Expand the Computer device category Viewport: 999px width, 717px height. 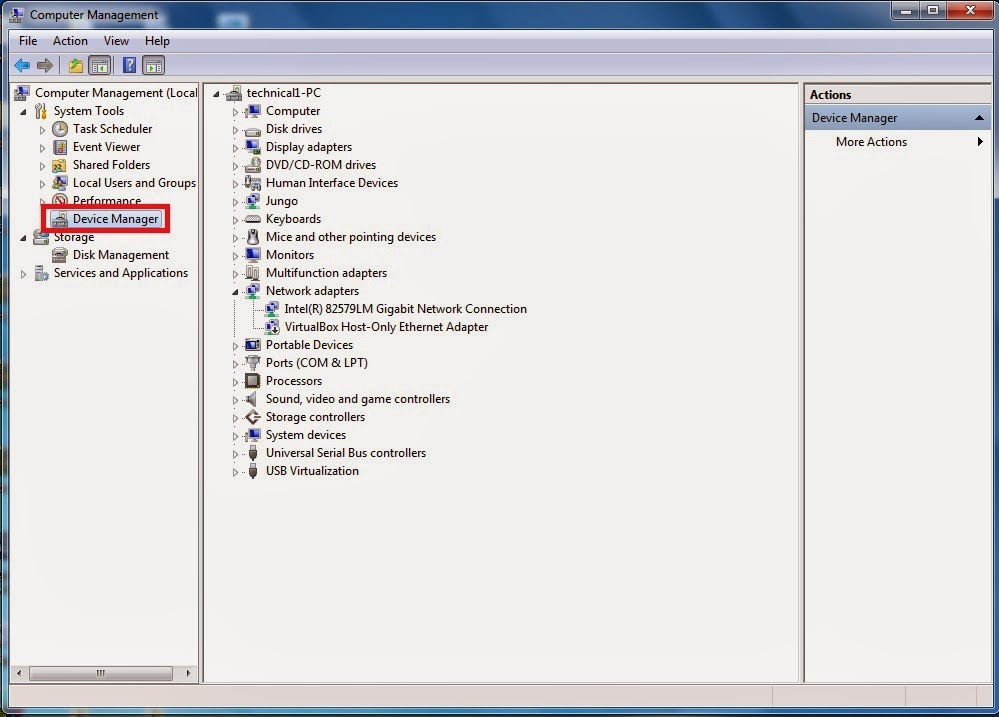point(235,112)
